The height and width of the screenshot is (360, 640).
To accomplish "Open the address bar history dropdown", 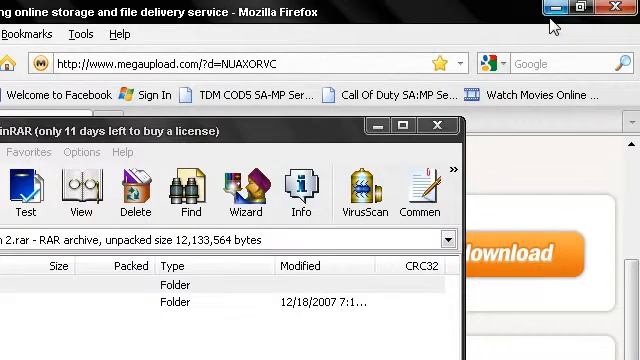I will click(x=460, y=64).
